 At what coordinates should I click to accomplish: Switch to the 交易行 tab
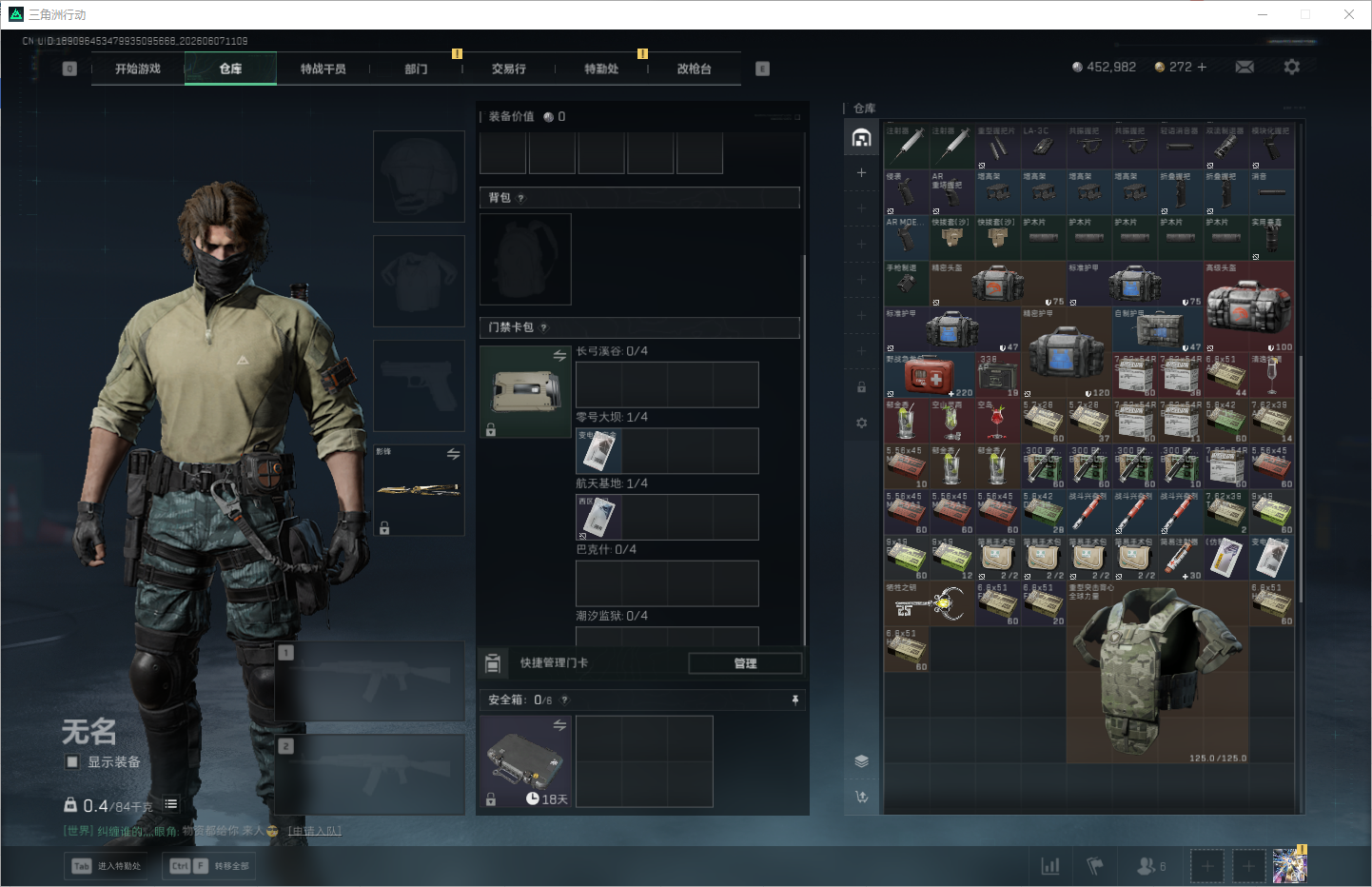508,69
